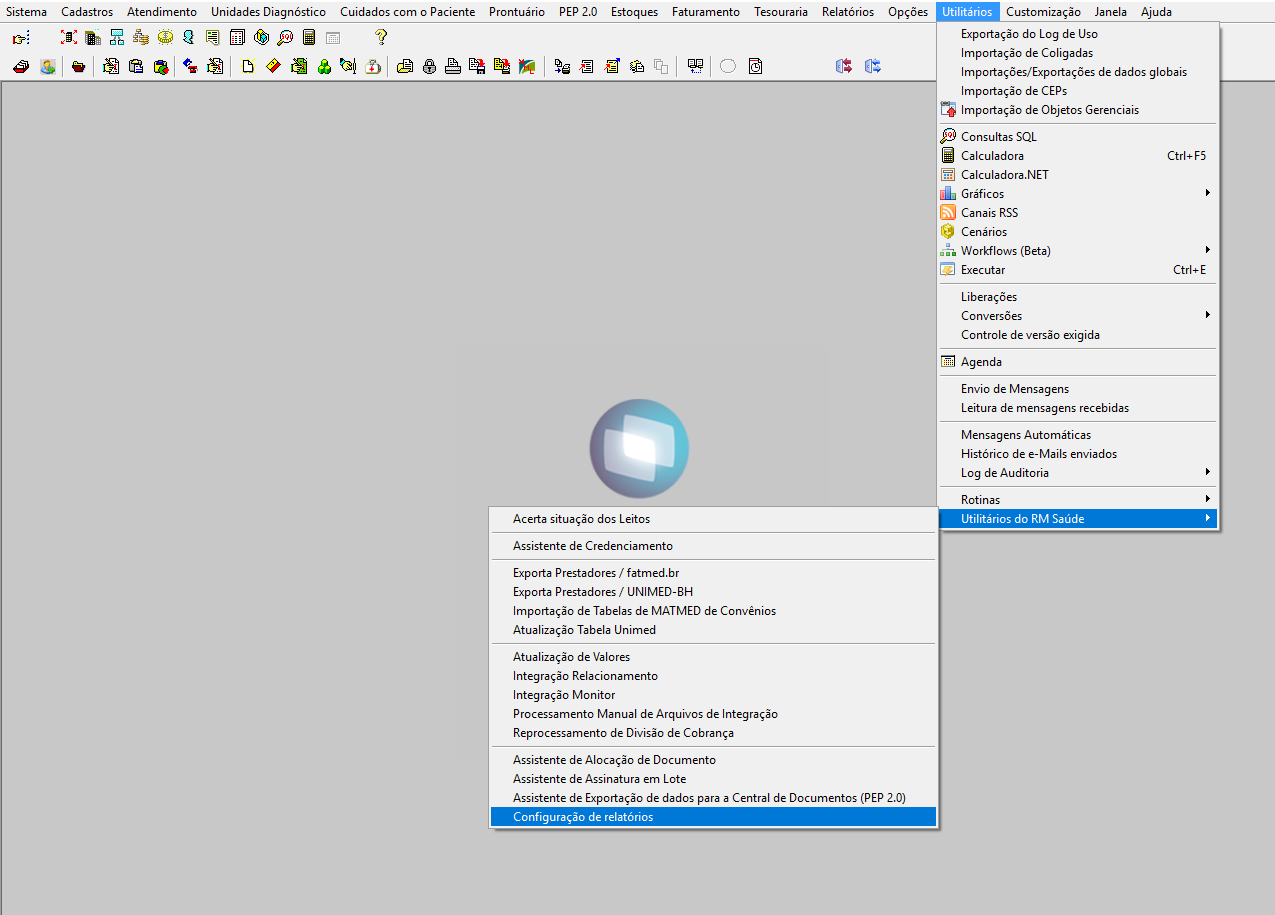This screenshot has height=915, width=1275.
Task: Select Envio de Mensagens
Action: pyautogui.click(x=1077, y=389)
